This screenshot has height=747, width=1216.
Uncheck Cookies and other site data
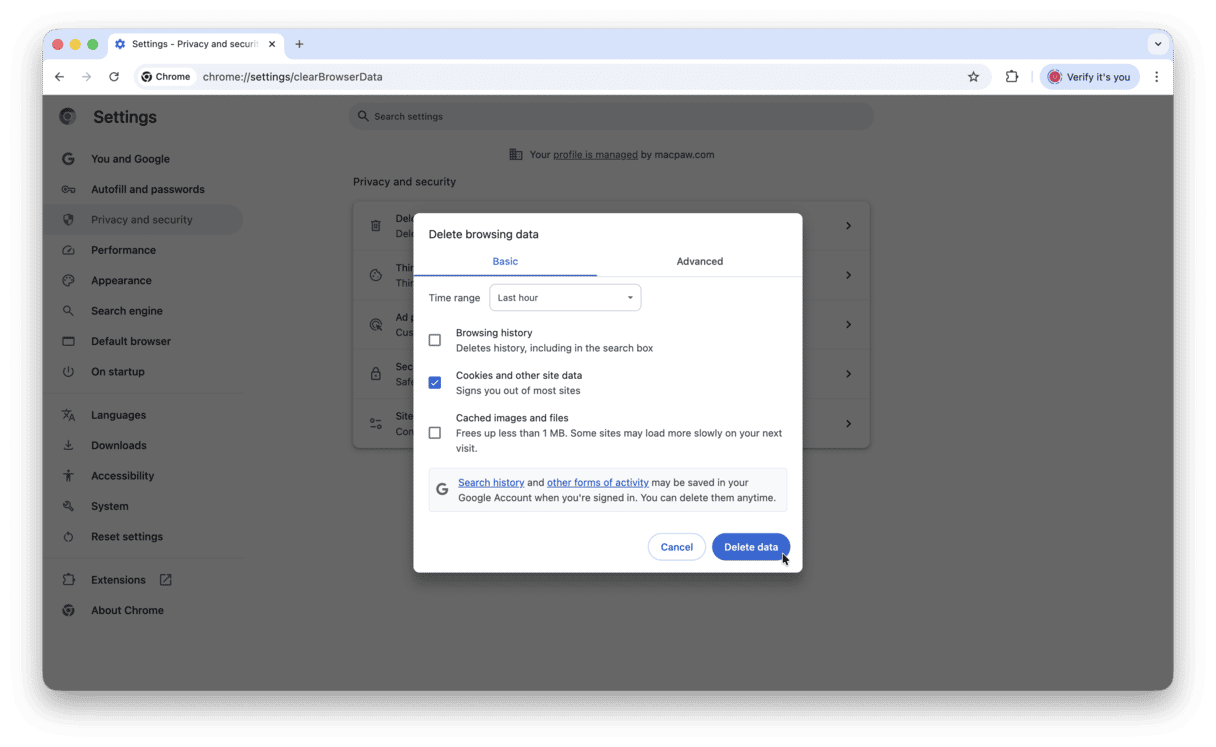(435, 382)
